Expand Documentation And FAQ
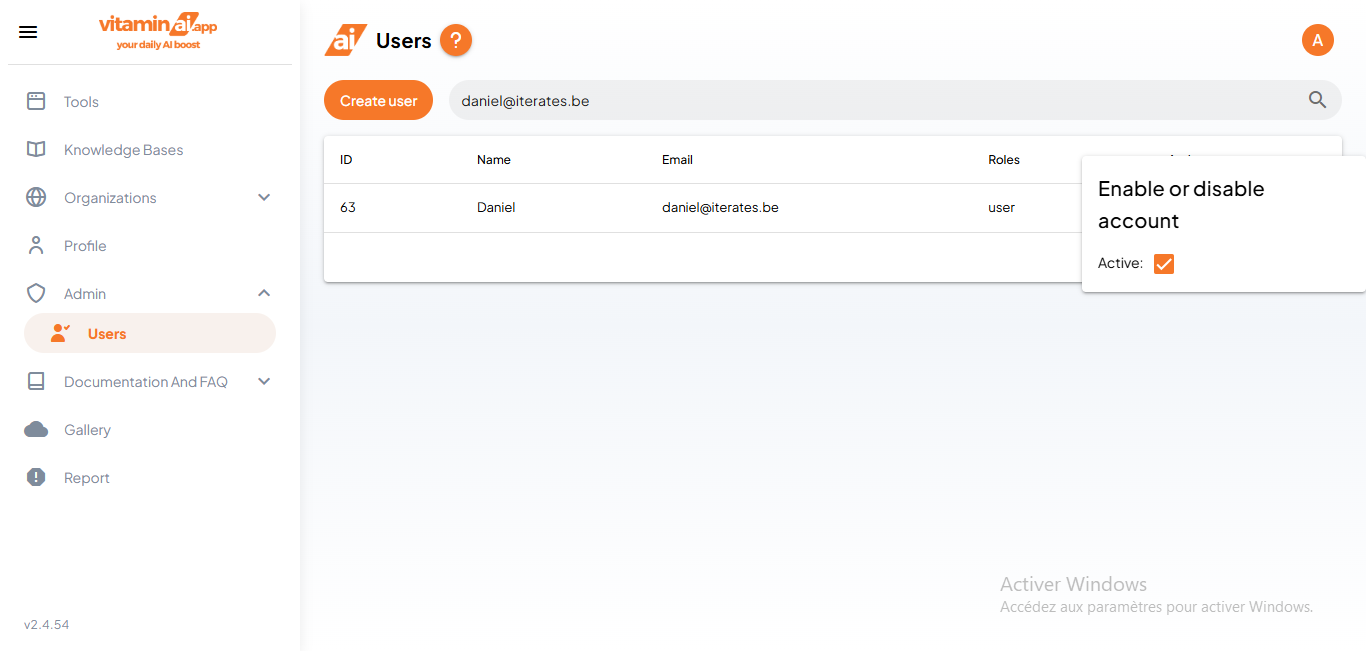 [264, 381]
